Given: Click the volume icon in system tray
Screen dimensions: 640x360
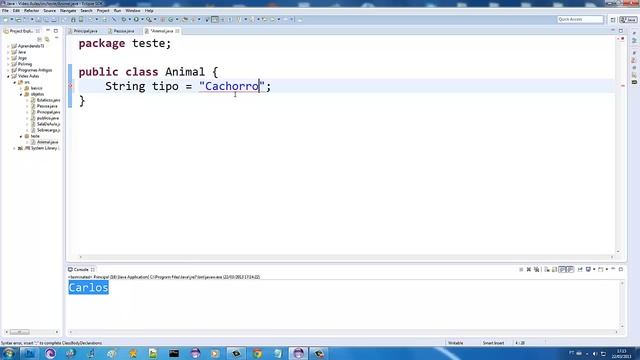Looking at the screenshot, I should click(x=595, y=353).
